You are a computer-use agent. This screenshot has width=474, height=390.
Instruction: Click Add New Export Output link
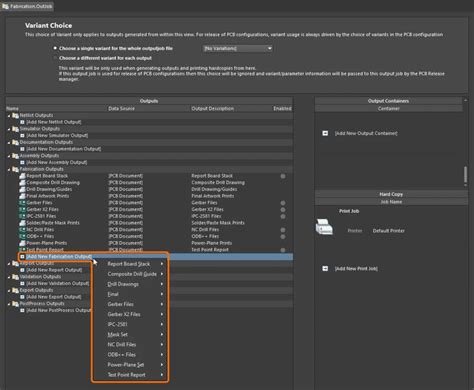[x=54, y=297]
